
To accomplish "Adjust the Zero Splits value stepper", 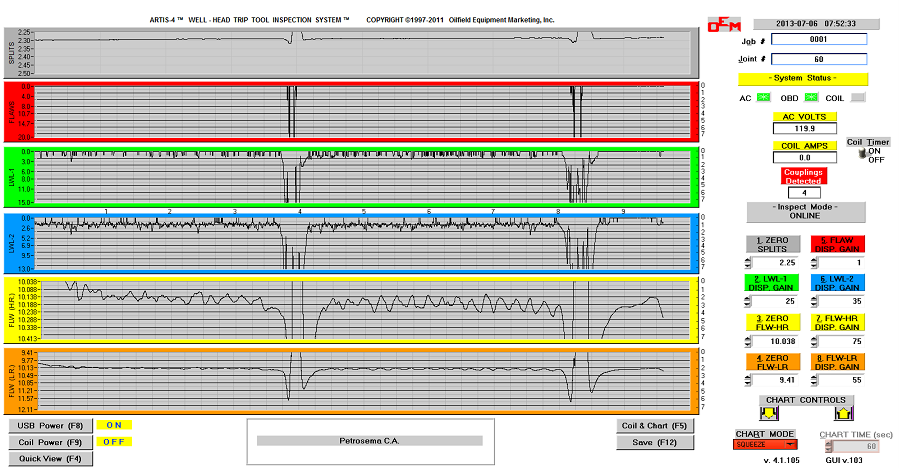I will click(747, 263).
